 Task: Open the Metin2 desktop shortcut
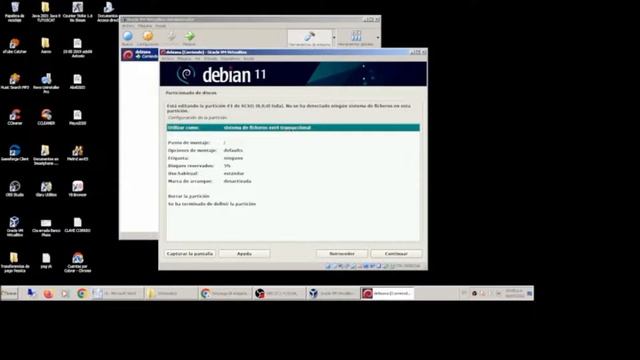78,153
